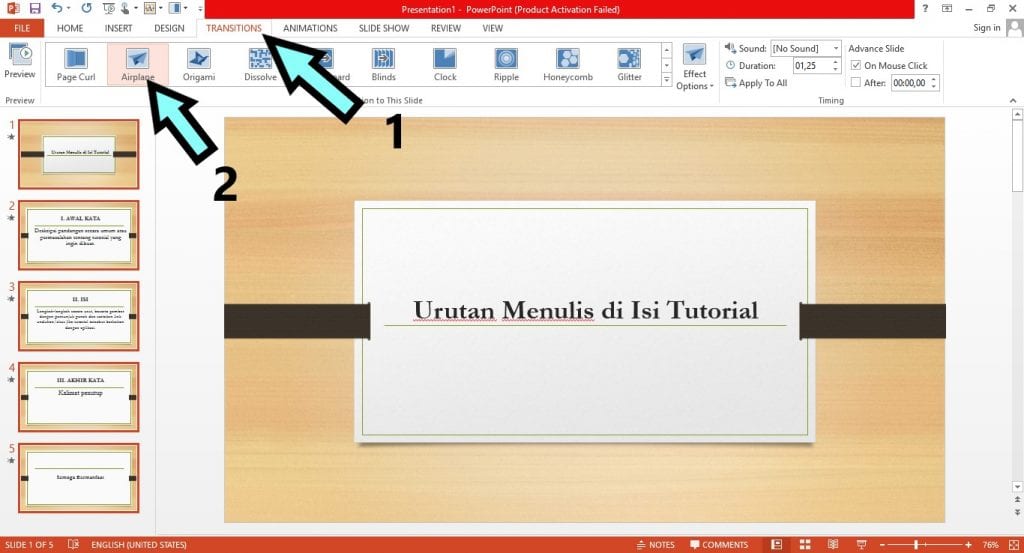Screen dimensions: 1024x553
Task: Switch to the Design tab
Action: coord(169,28)
